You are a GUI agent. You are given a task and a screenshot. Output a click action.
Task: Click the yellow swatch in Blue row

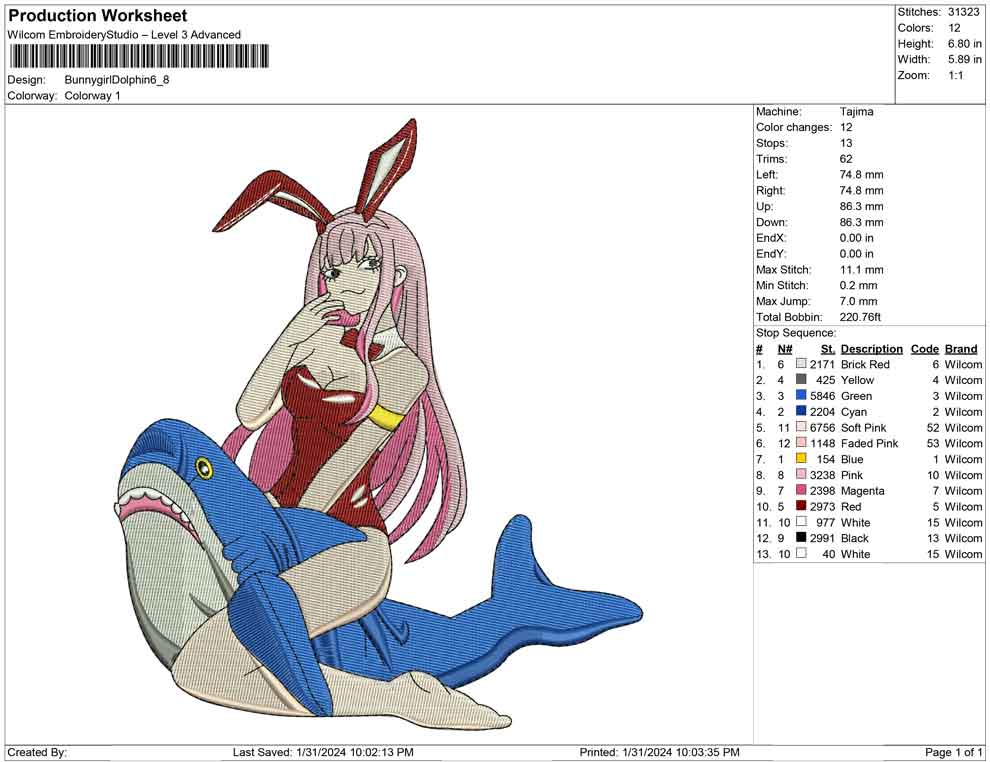click(x=801, y=458)
